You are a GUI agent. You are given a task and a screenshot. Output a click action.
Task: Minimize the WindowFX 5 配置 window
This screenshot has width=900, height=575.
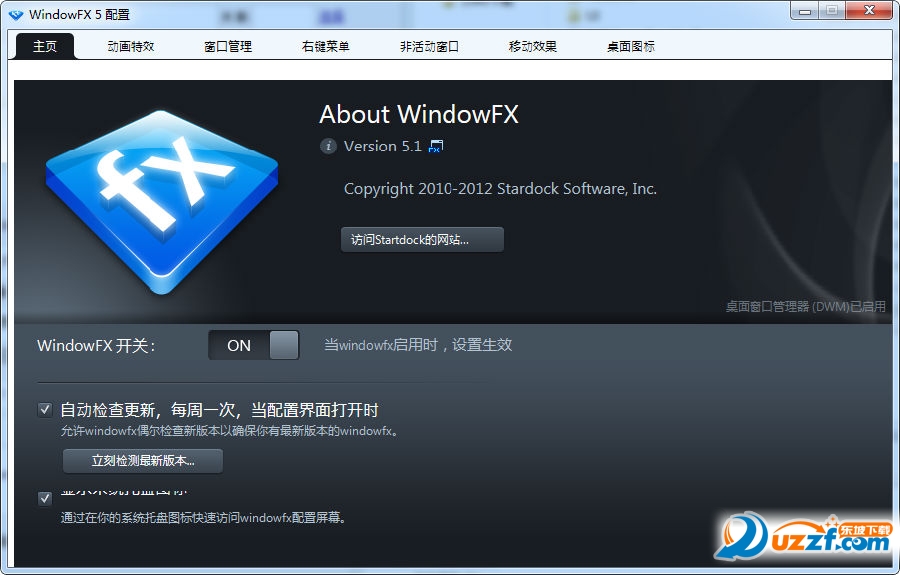(x=804, y=11)
